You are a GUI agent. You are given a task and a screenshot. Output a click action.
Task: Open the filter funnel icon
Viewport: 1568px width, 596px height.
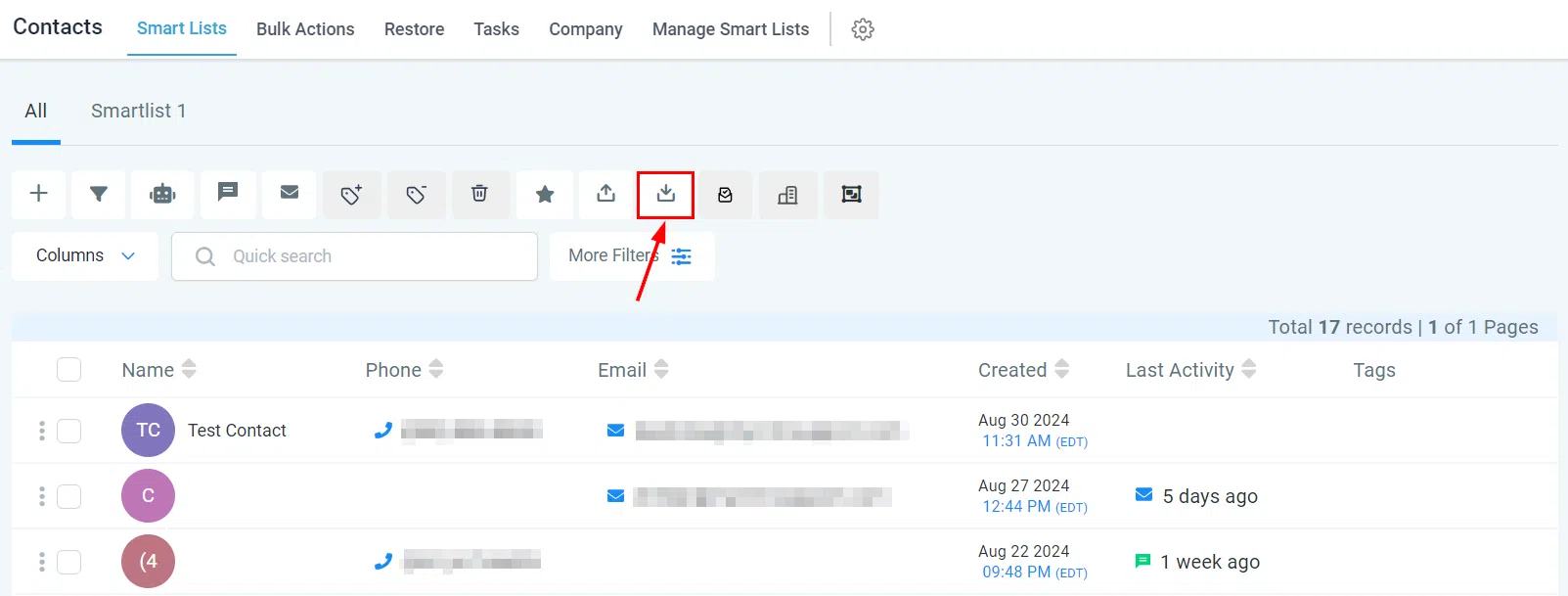(x=99, y=194)
